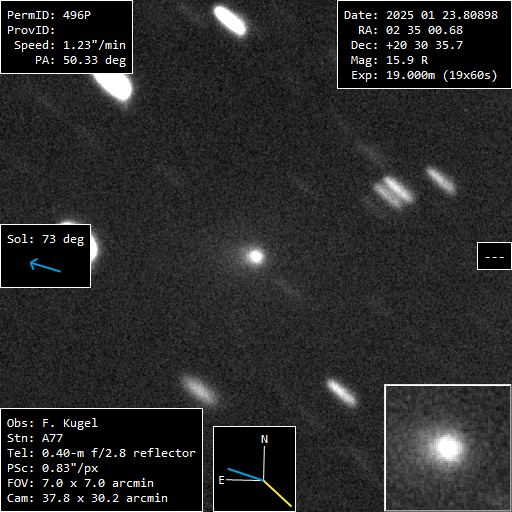Click the PA: 50.33 deg value
512x512 pixels.
(81, 60)
